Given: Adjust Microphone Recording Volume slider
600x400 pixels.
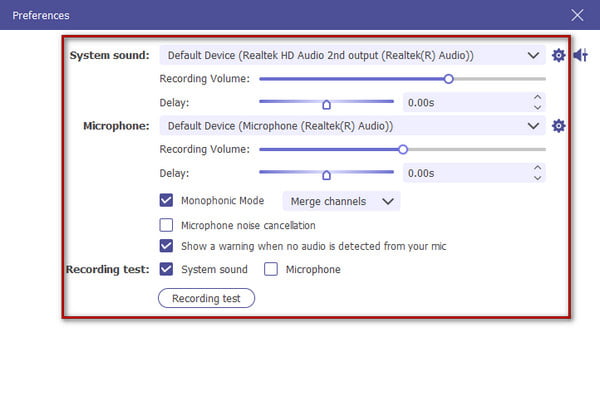Looking at the screenshot, I should click(x=403, y=150).
